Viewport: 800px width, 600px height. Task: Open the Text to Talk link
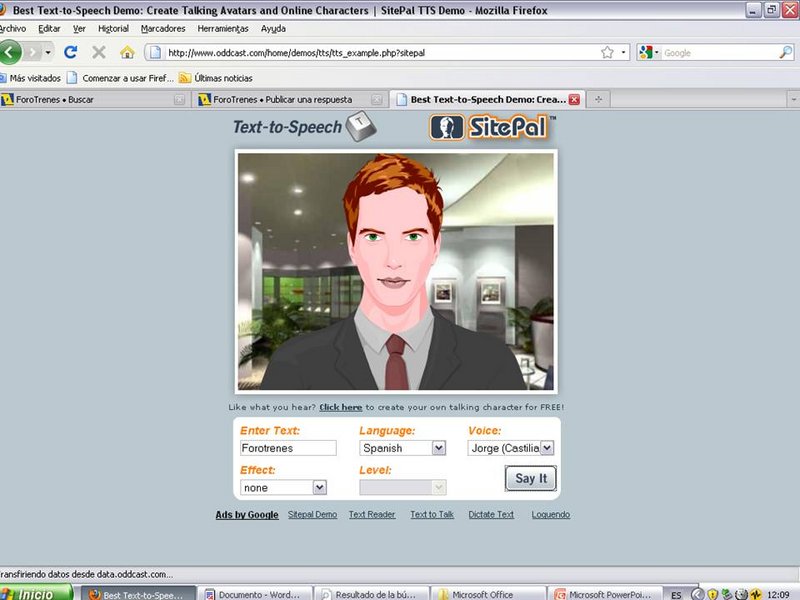[x=432, y=514]
